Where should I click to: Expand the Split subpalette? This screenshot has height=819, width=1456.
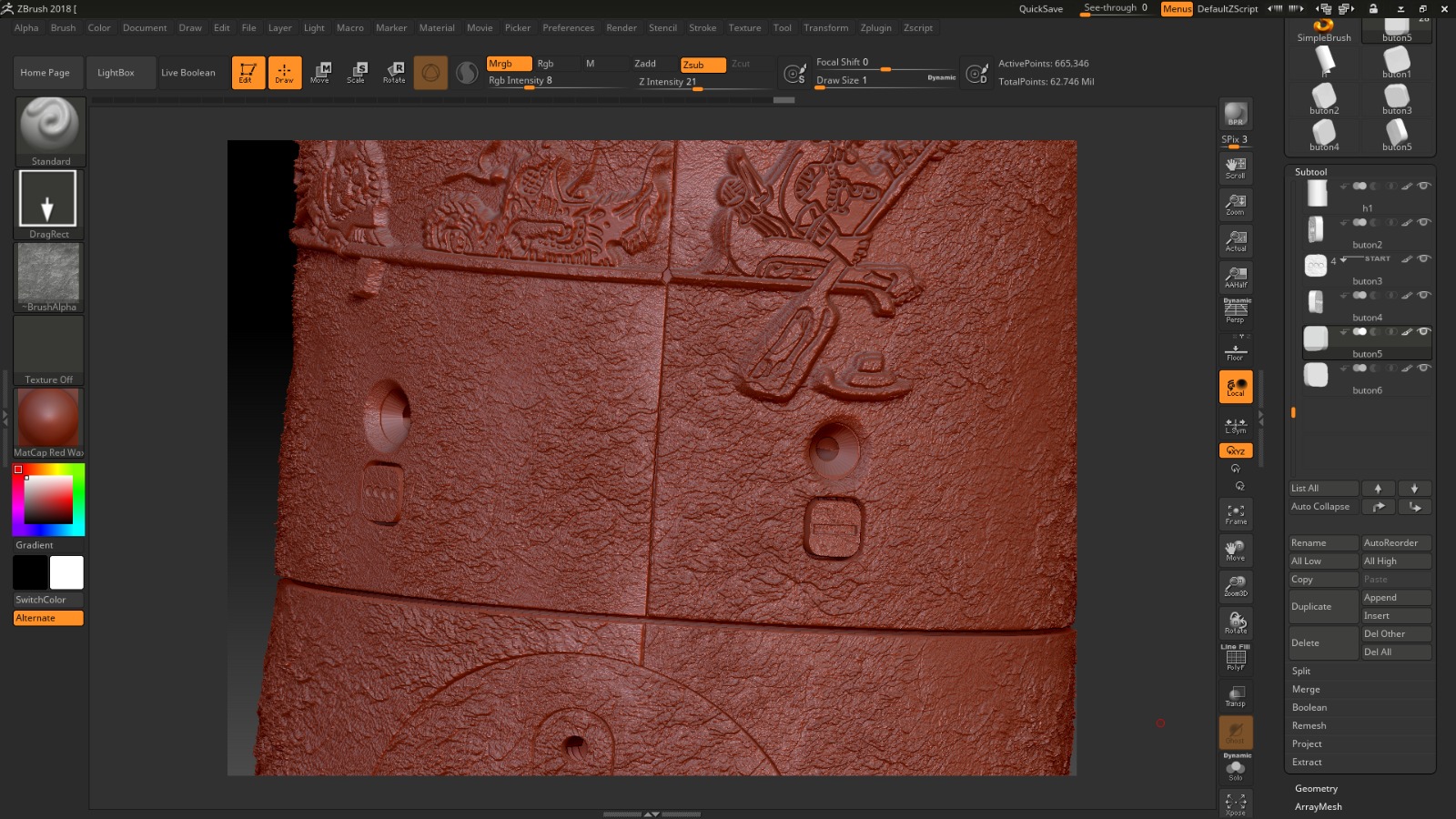[1301, 672]
